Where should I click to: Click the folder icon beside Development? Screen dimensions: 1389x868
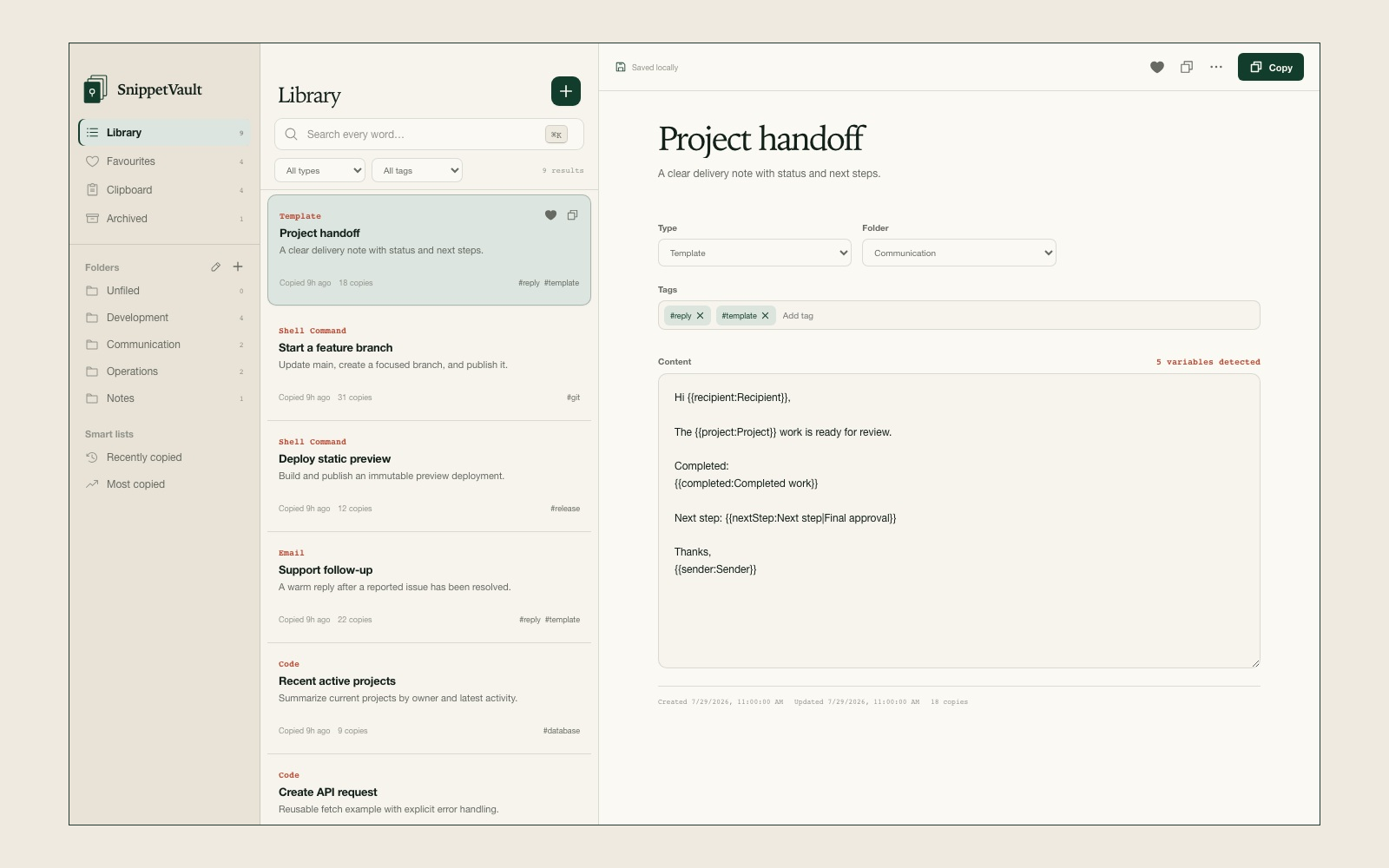pyautogui.click(x=92, y=318)
